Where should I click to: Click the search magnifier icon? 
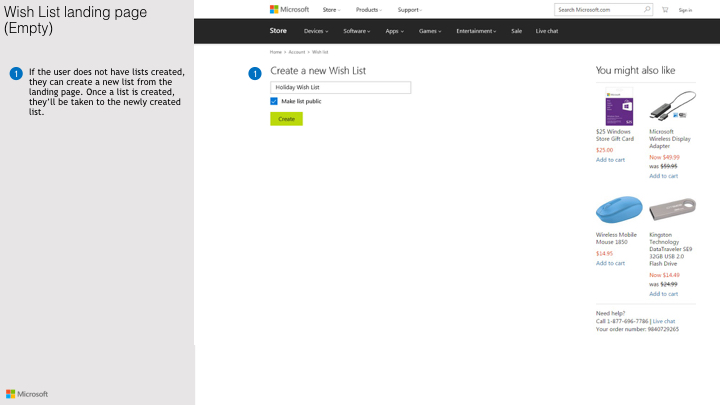coord(647,9)
